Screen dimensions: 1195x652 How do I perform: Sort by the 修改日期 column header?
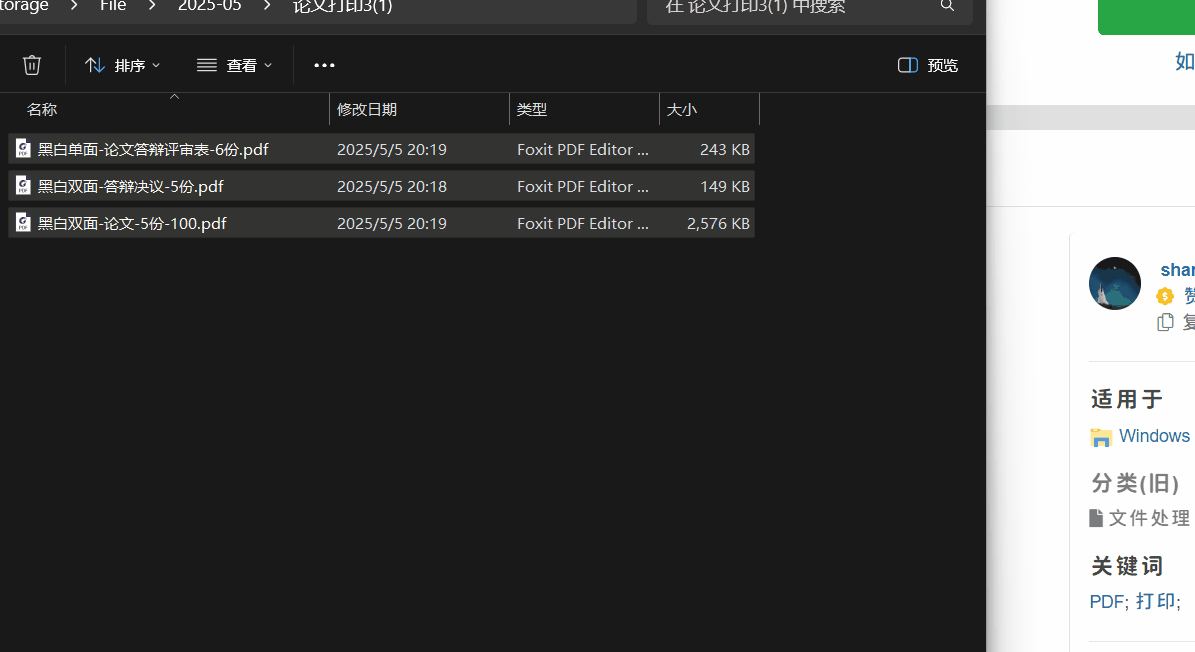367,109
